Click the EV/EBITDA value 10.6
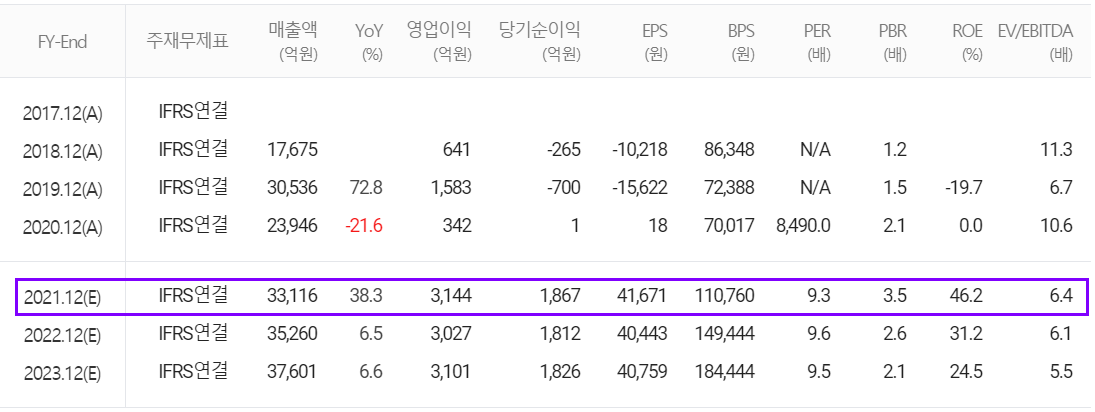The width and height of the screenshot is (1095, 412). (1057, 225)
